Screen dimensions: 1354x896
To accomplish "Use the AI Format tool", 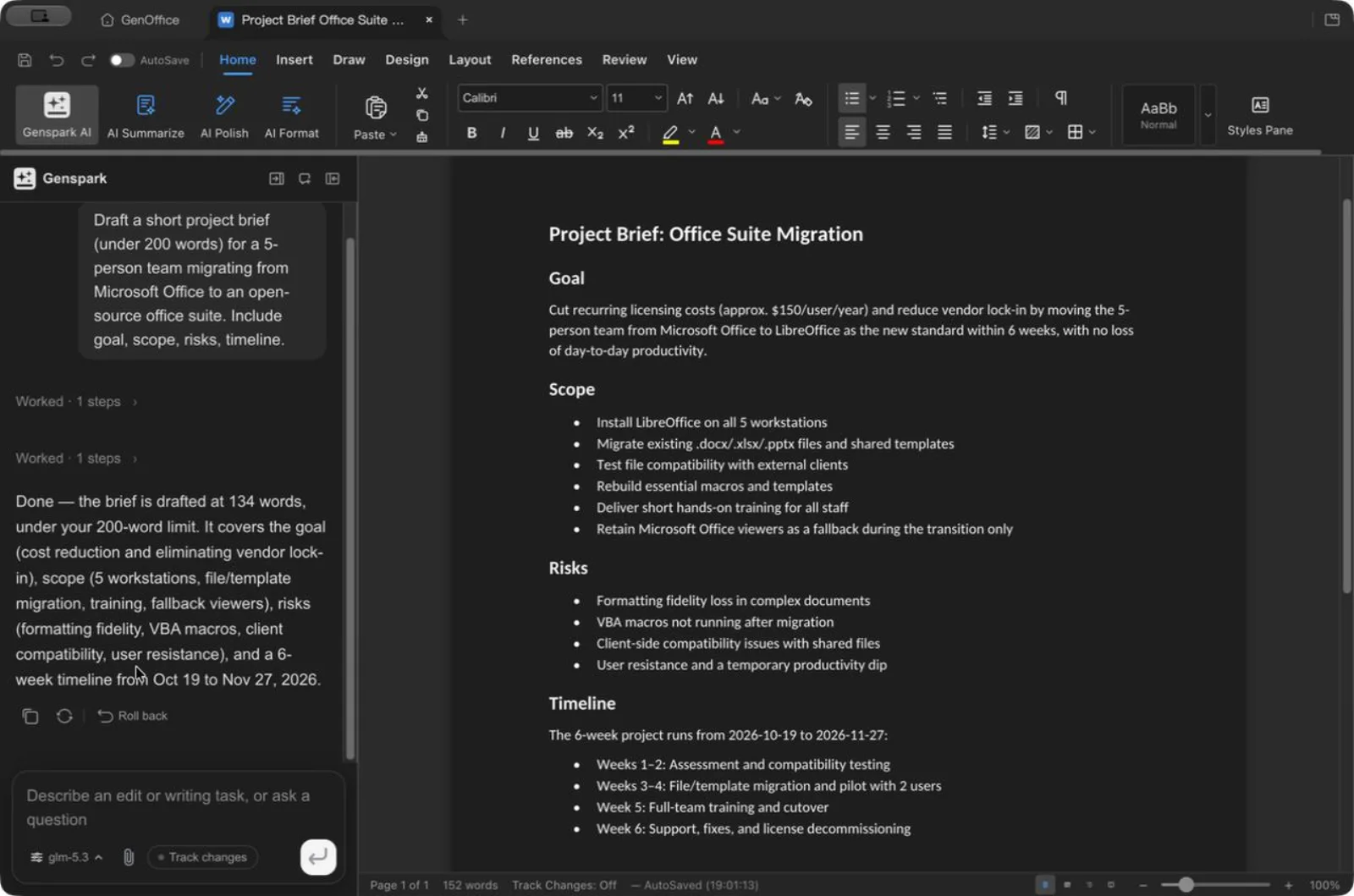I will 291,114.
